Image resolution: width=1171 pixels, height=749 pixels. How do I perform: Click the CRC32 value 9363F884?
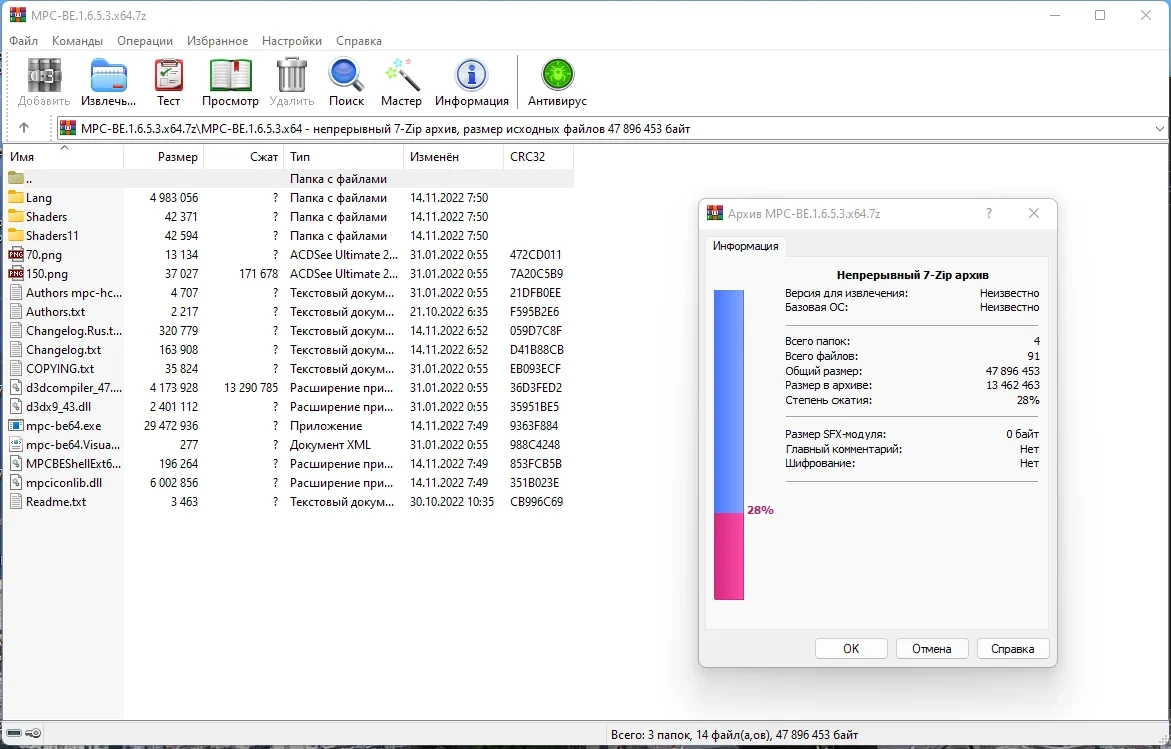click(x=534, y=426)
